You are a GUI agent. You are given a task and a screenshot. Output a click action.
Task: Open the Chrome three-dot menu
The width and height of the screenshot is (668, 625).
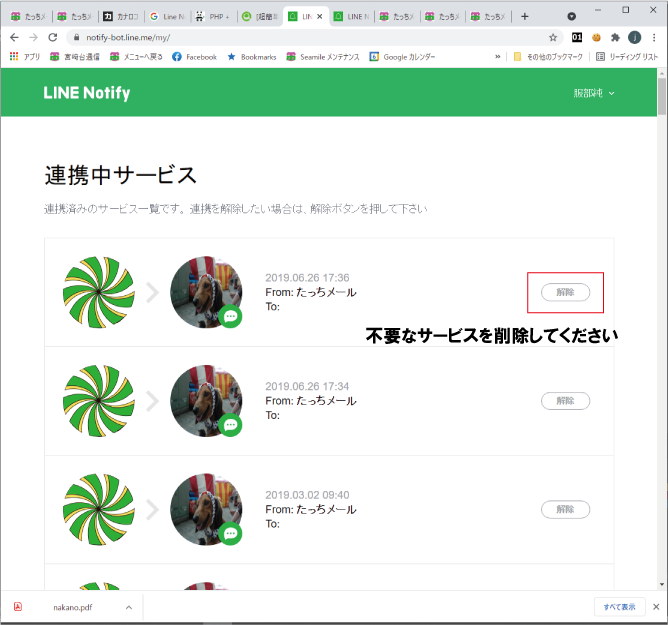click(654, 37)
